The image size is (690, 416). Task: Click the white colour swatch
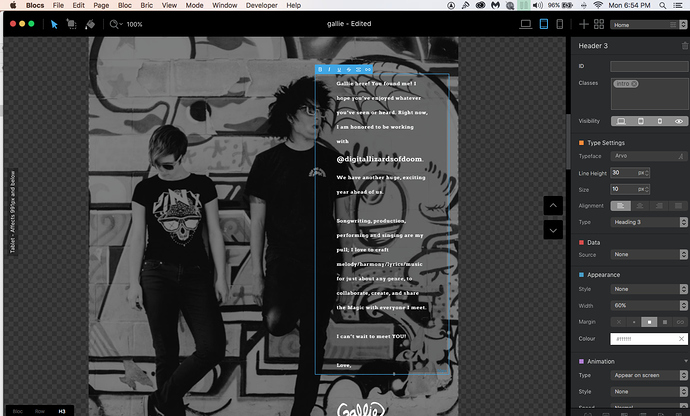click(648, 338)
